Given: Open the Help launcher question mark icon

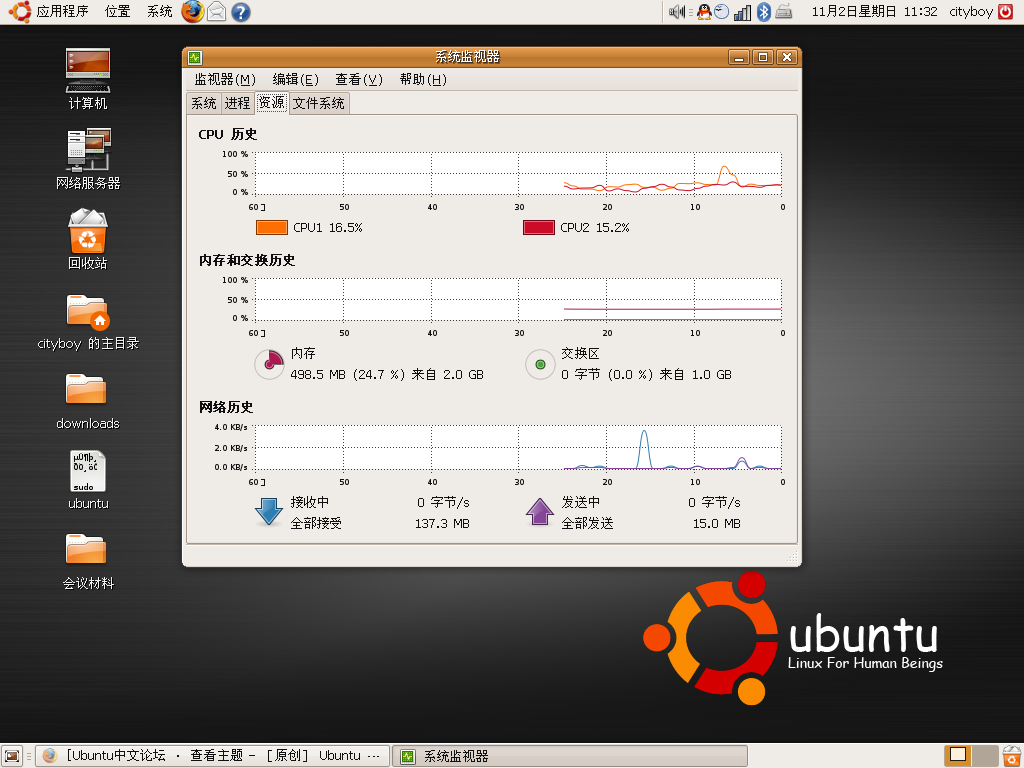Looking at the screenshot, I should click(x=241, y=12).
